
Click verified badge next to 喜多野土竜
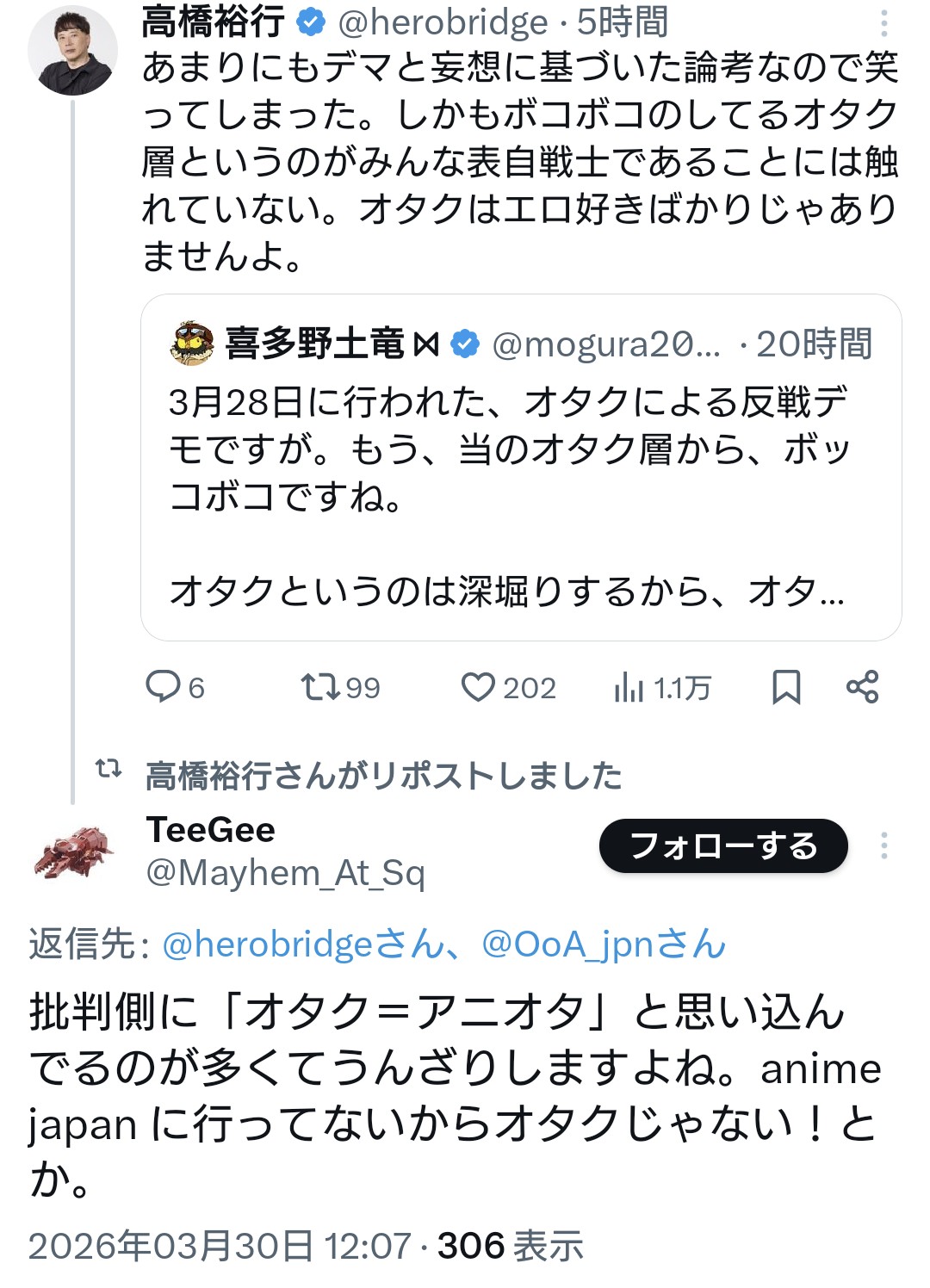[466, 344]
